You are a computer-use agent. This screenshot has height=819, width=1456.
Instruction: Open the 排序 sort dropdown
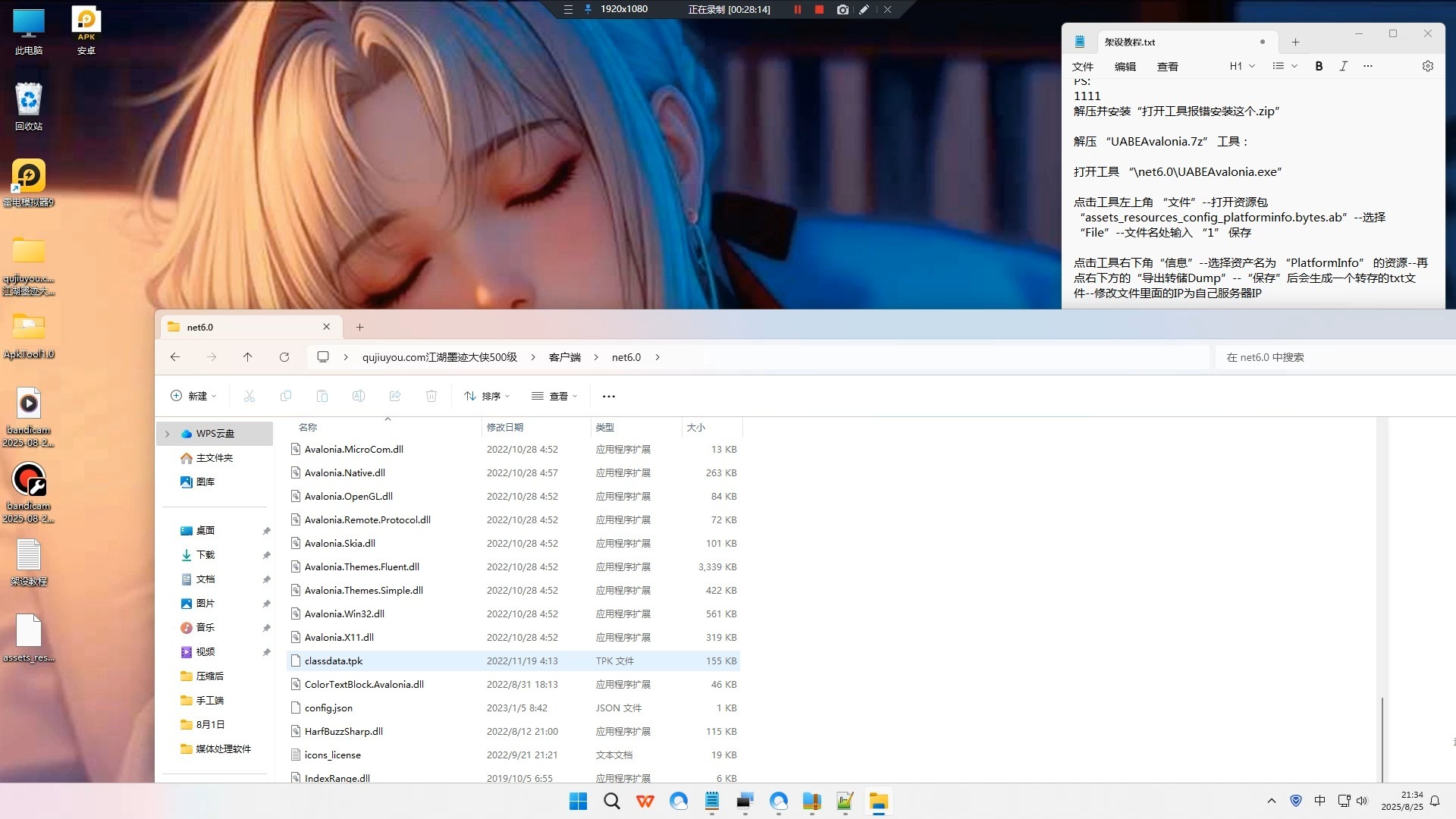tap(487, 396)
